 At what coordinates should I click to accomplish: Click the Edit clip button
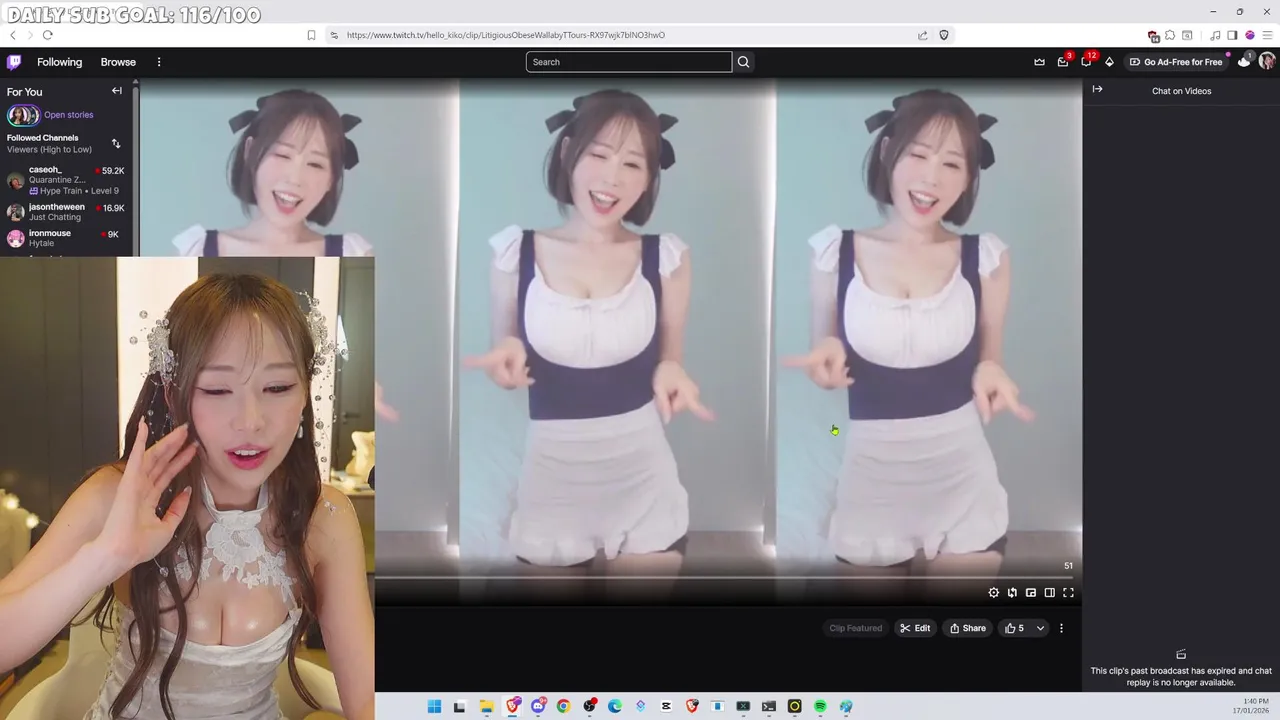[x=915, y=628]
